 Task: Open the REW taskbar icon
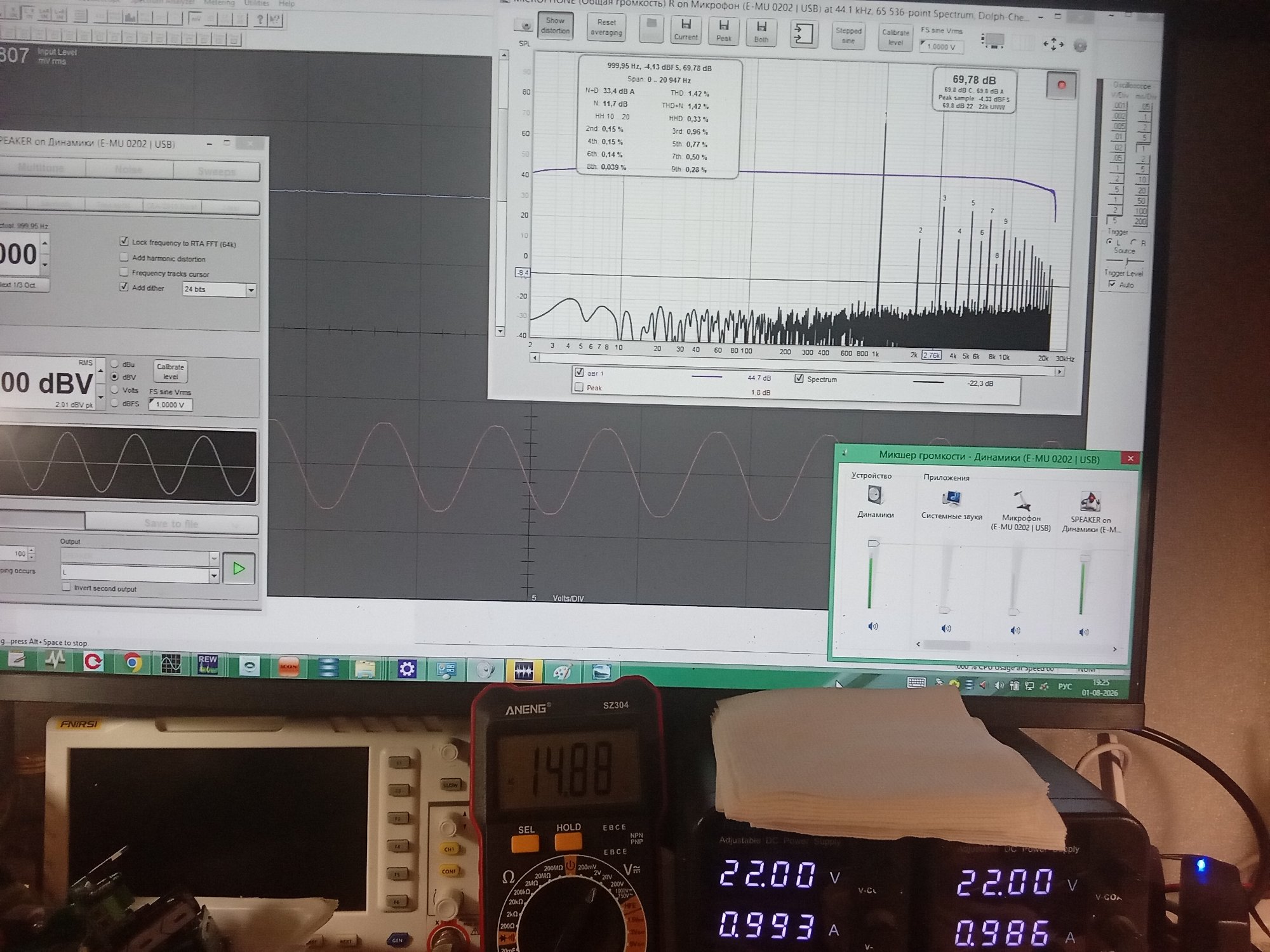(208, 664)
